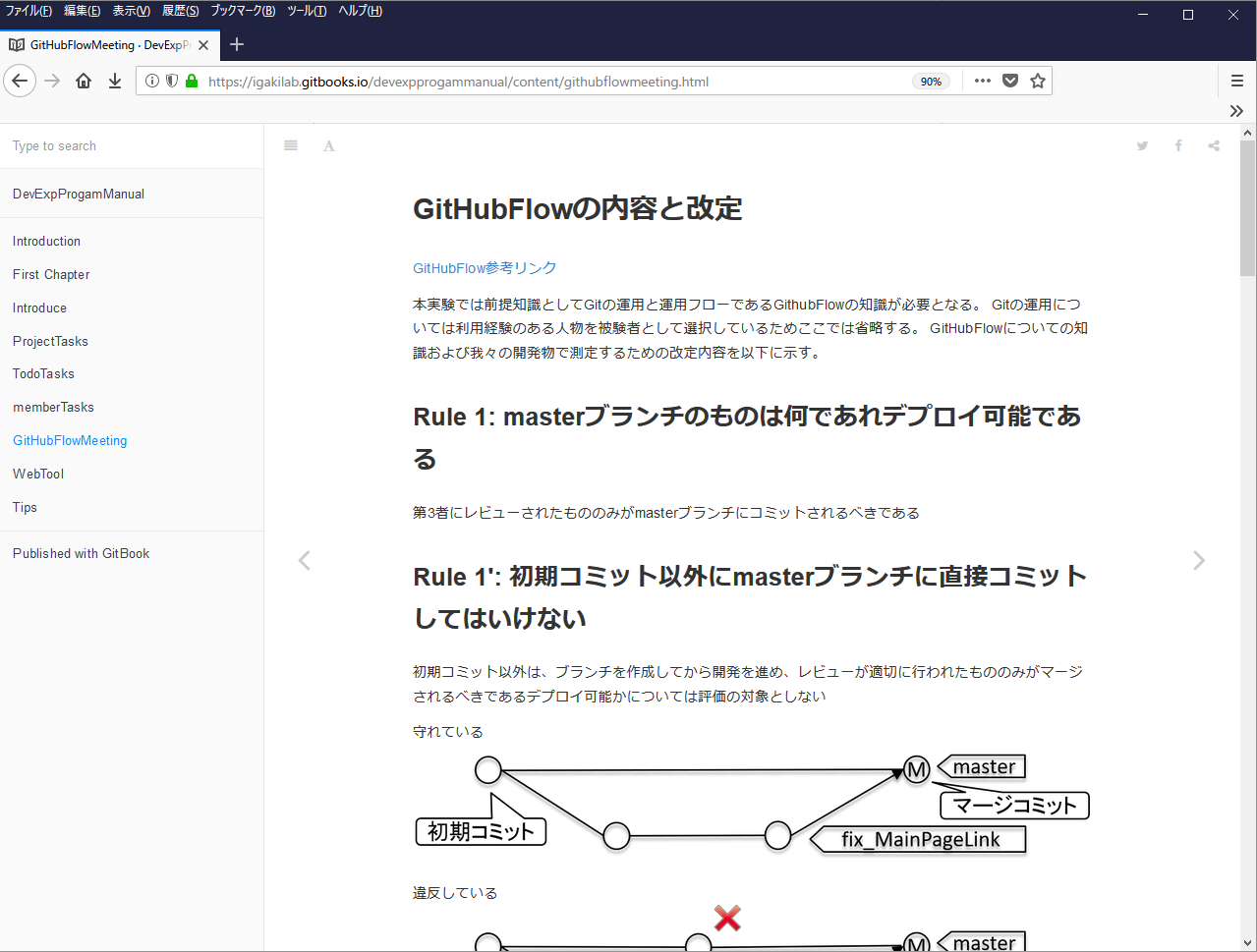Viewport: 1257px width, 952px height.
Task: Click the 初期コミット callout in diagram
Action: pos(481,831)
